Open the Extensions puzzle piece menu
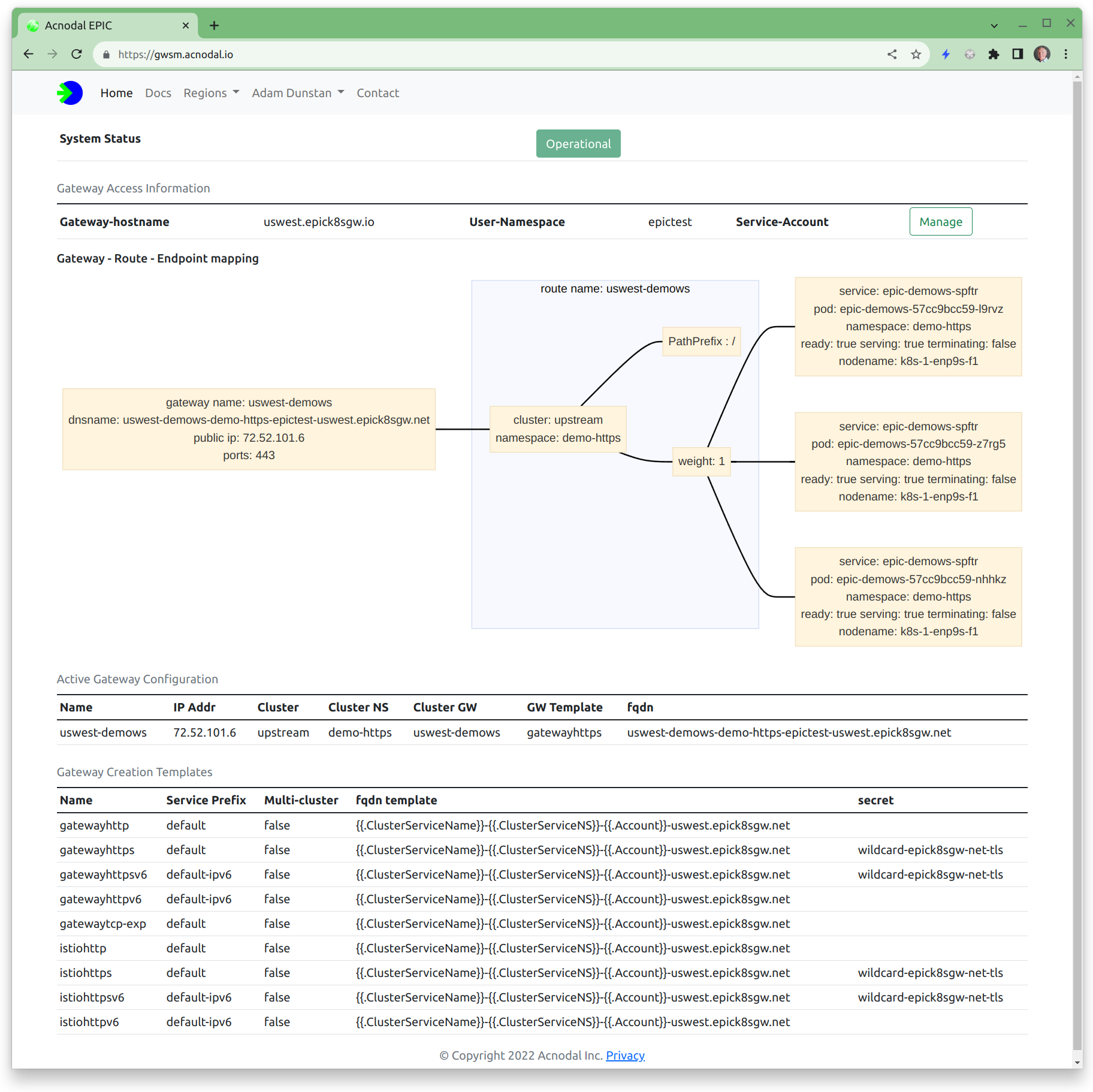 coord(994,55)
